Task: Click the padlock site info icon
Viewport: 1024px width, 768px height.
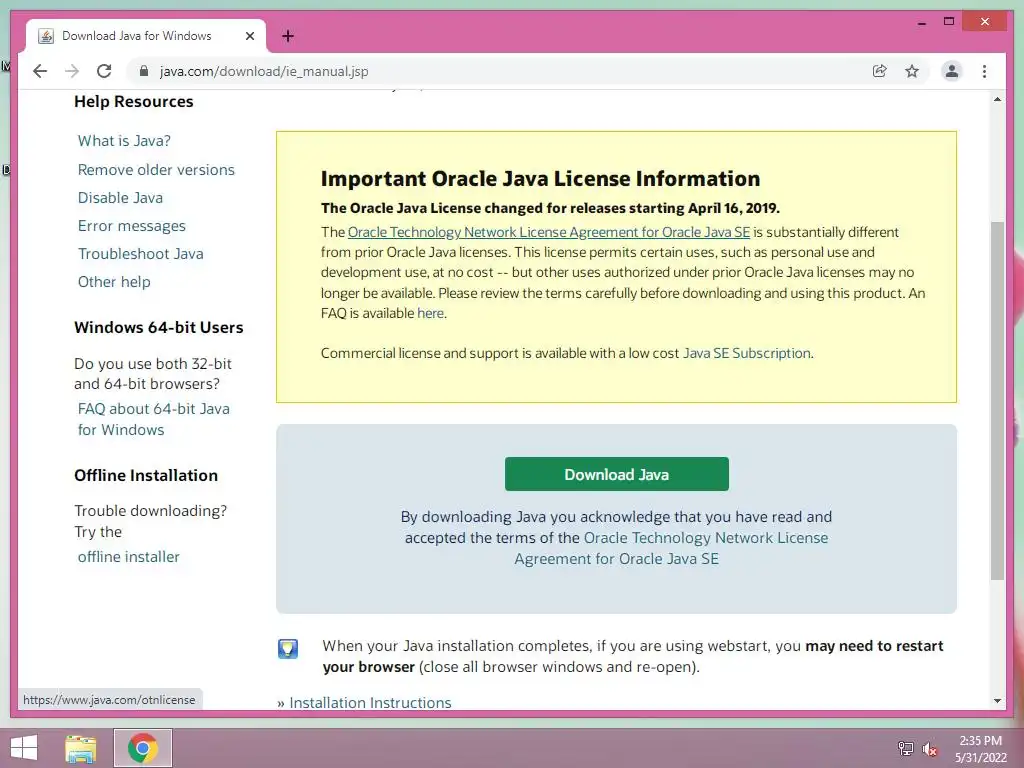Action: click(x=144, y=71)
